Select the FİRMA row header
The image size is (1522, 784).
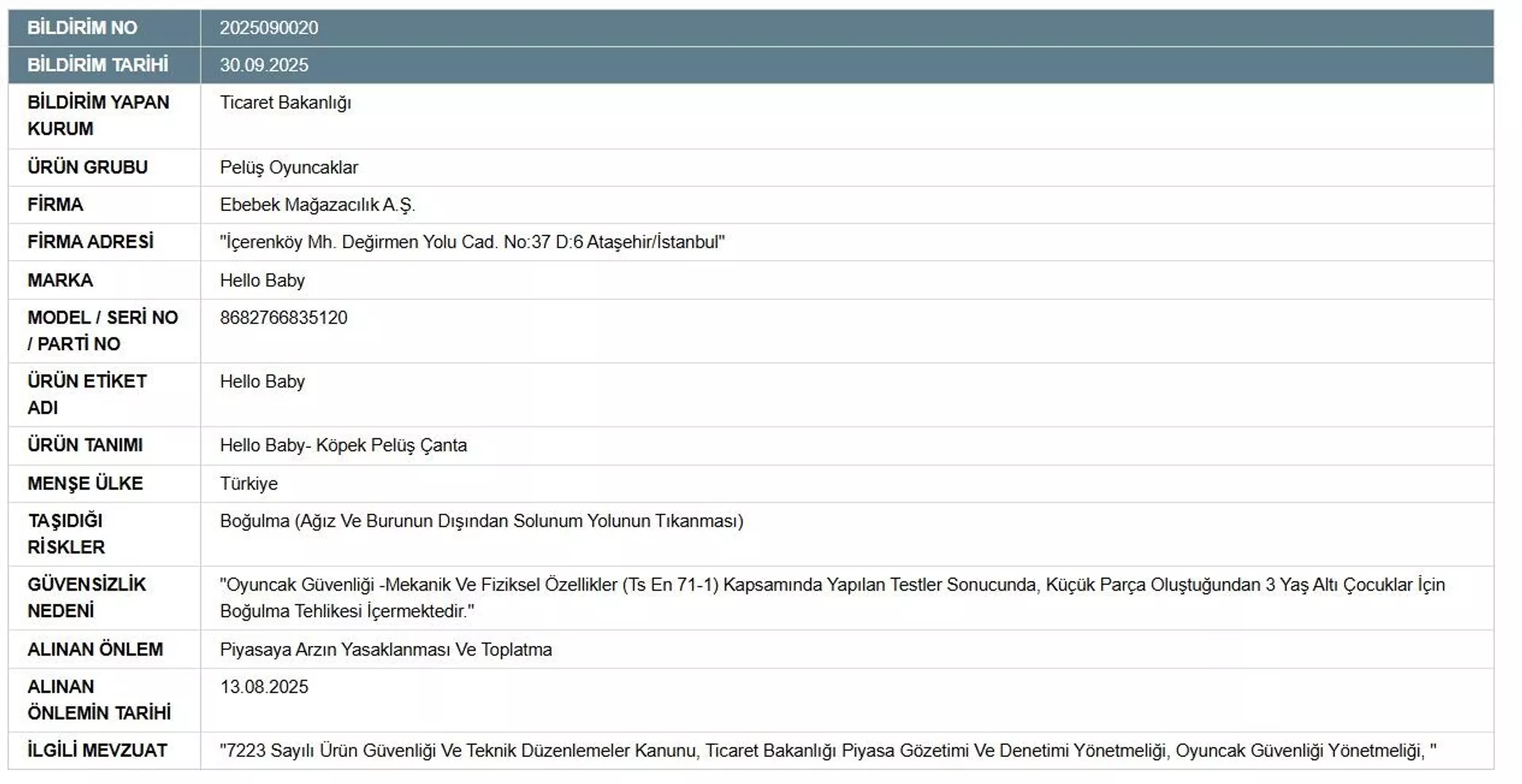[55, 205]
